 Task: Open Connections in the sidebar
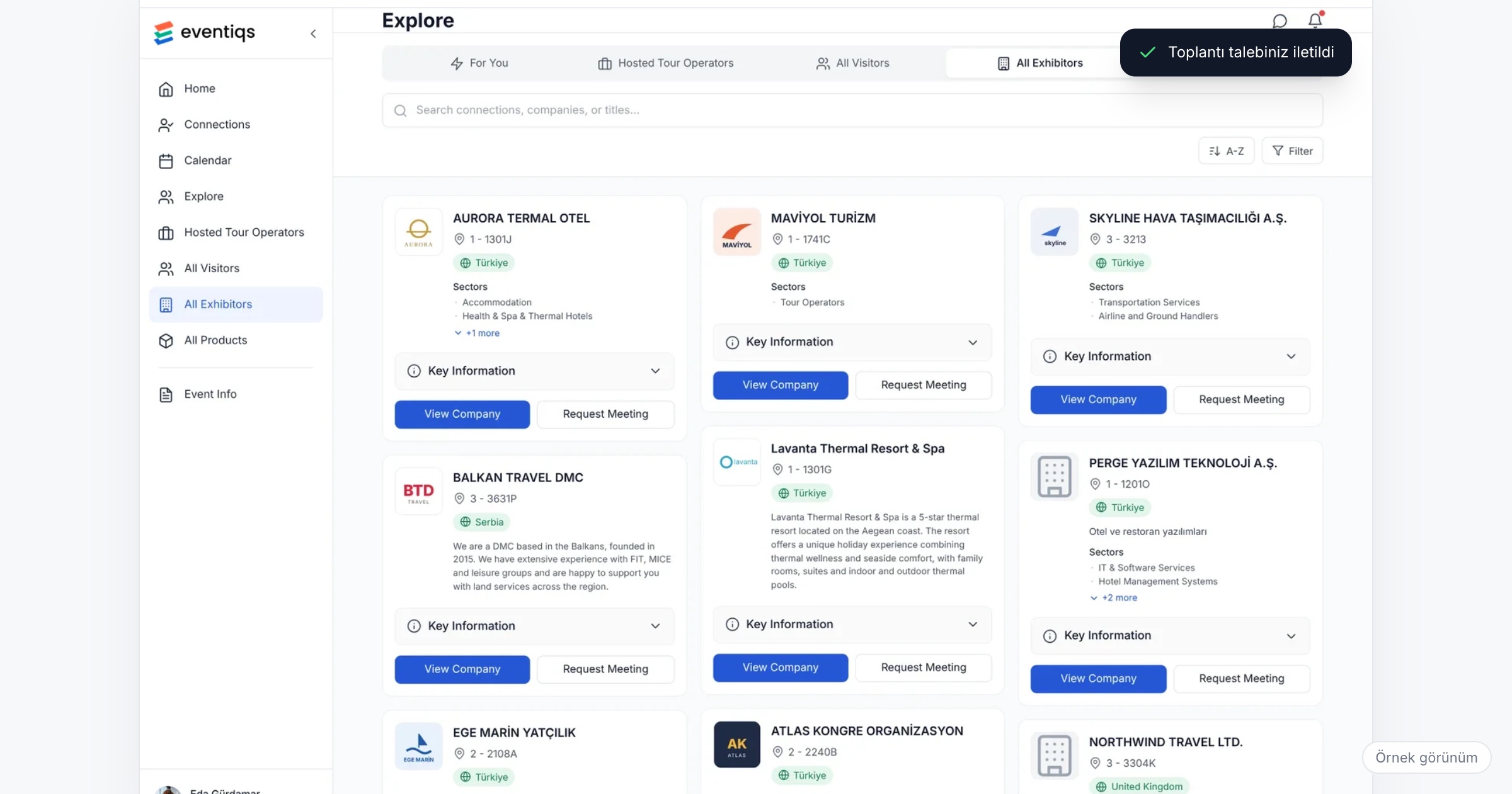tap(236, 125)
